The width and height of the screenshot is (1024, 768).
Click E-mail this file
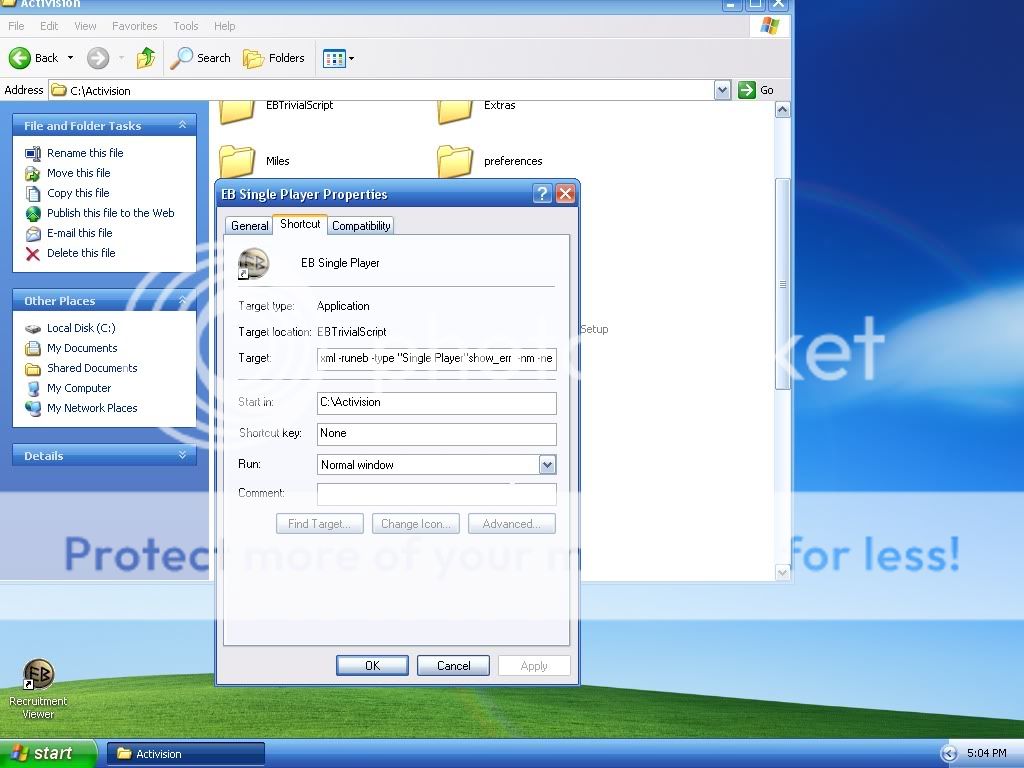click(80, 233)
